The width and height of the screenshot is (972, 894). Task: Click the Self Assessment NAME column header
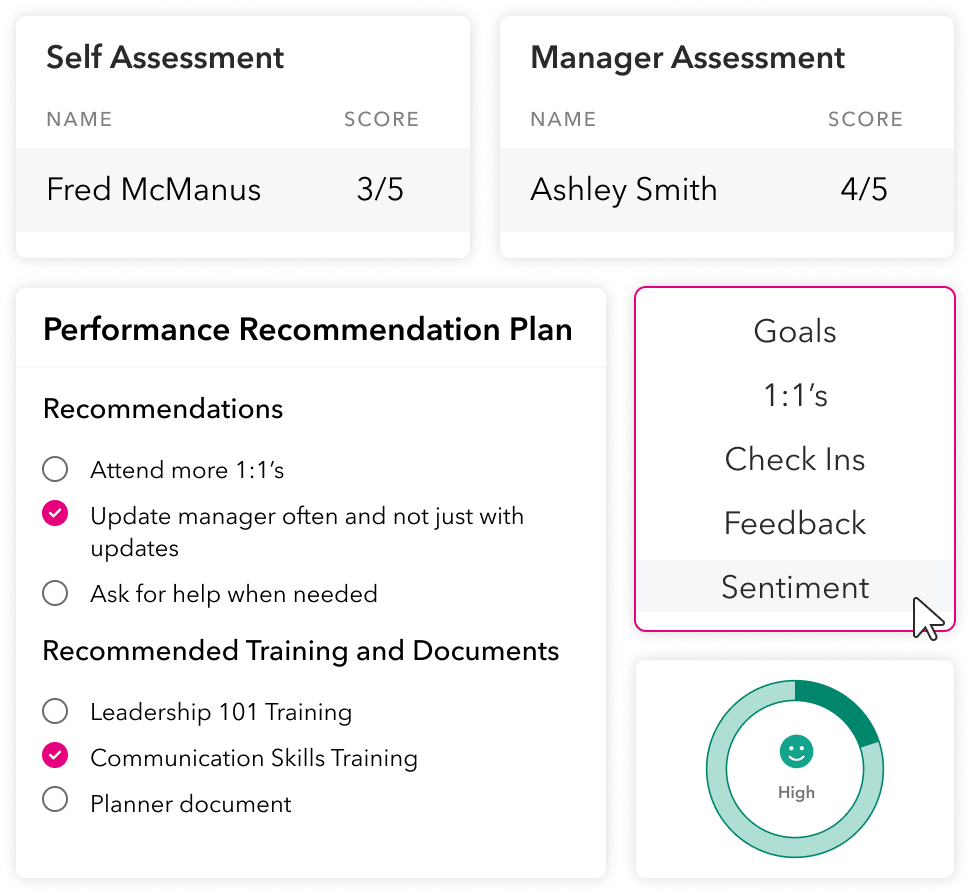[79, 120]
